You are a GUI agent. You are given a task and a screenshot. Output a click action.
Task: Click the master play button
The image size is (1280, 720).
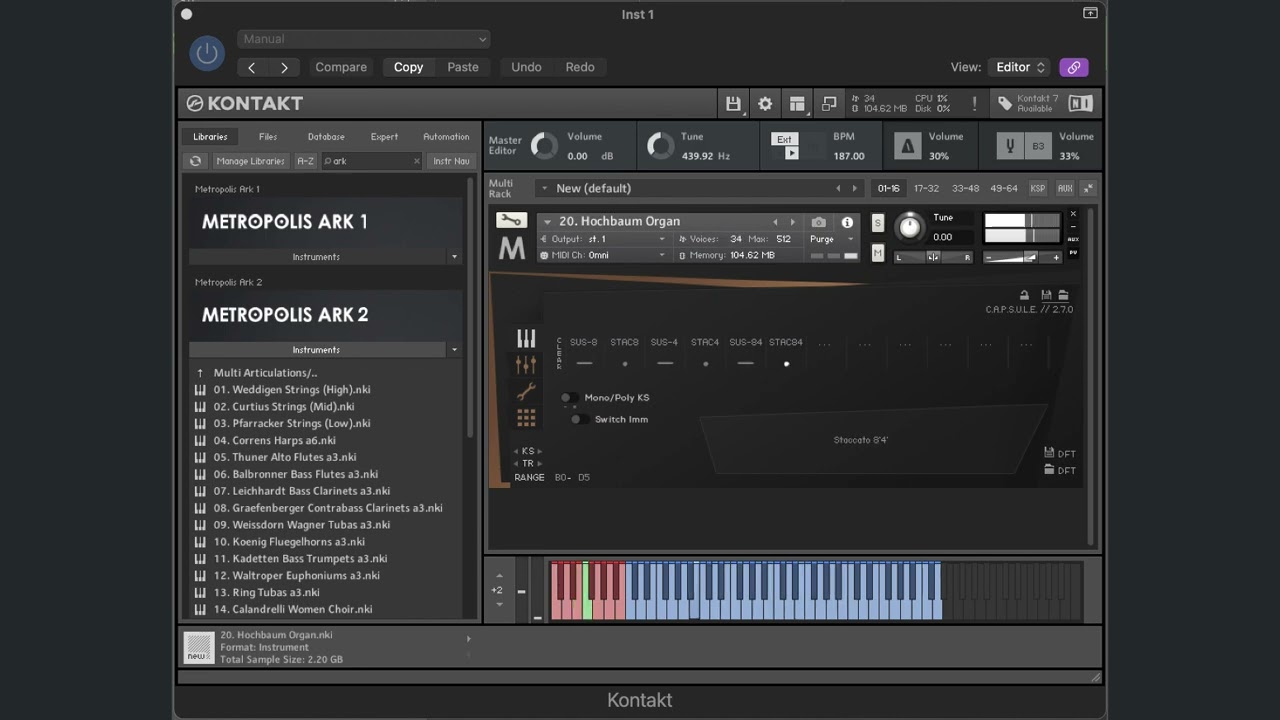791,153
